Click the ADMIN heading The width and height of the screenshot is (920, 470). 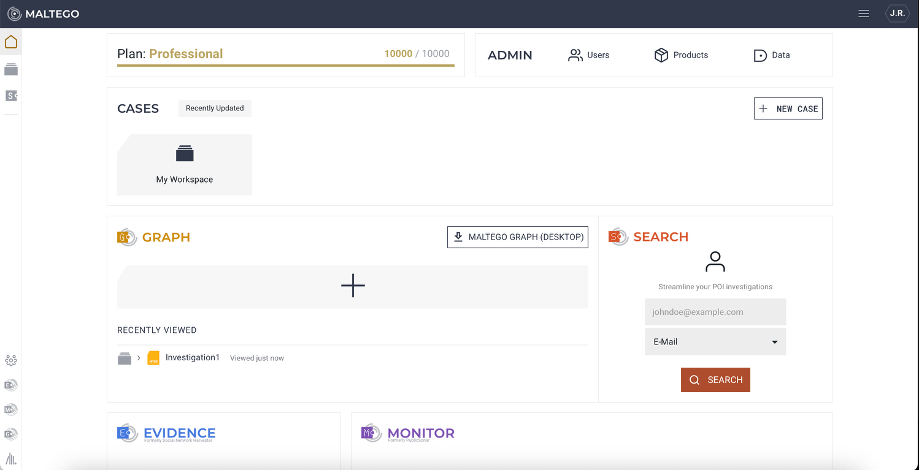510,55
